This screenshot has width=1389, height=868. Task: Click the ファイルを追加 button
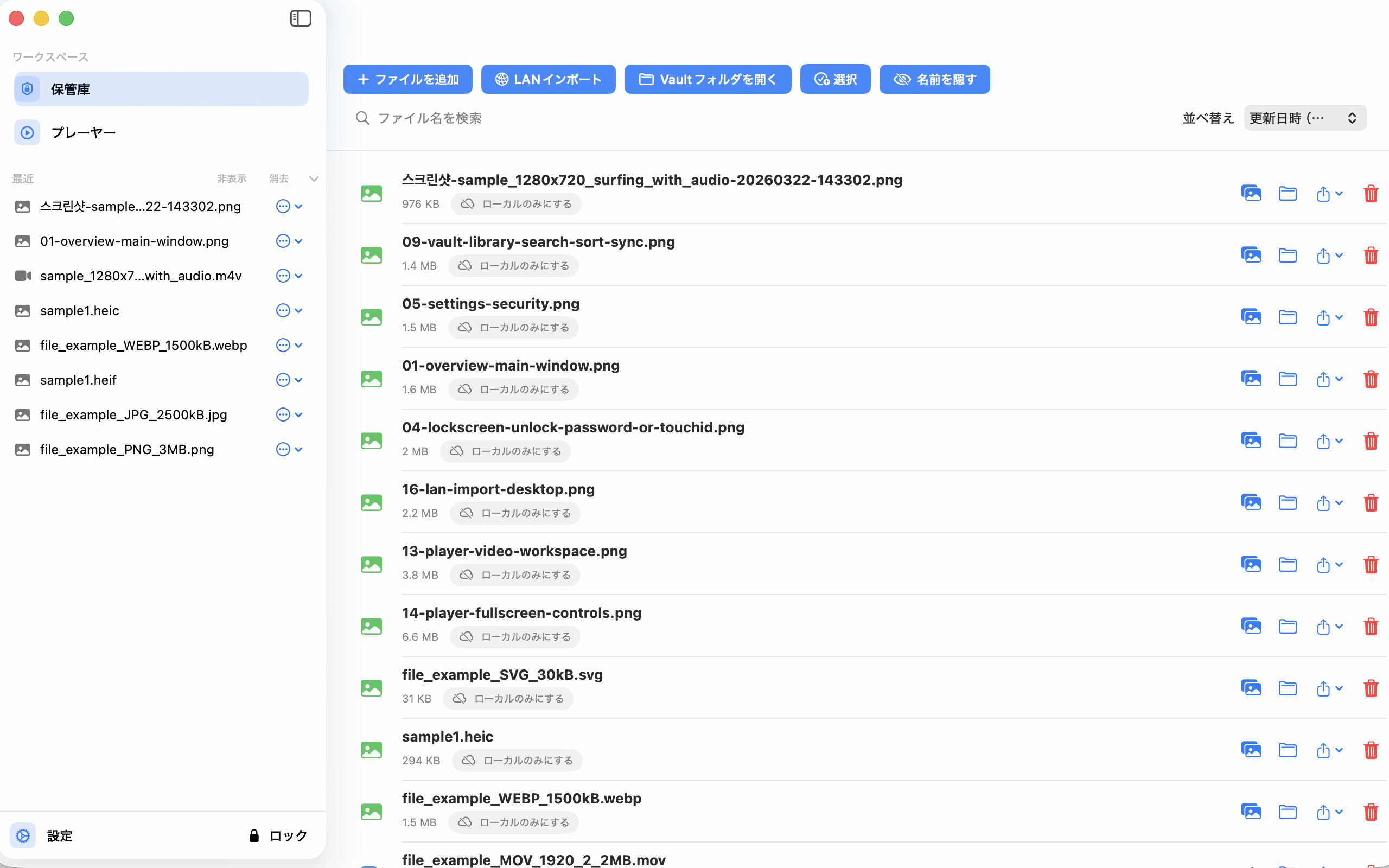(x=407, y=79)
